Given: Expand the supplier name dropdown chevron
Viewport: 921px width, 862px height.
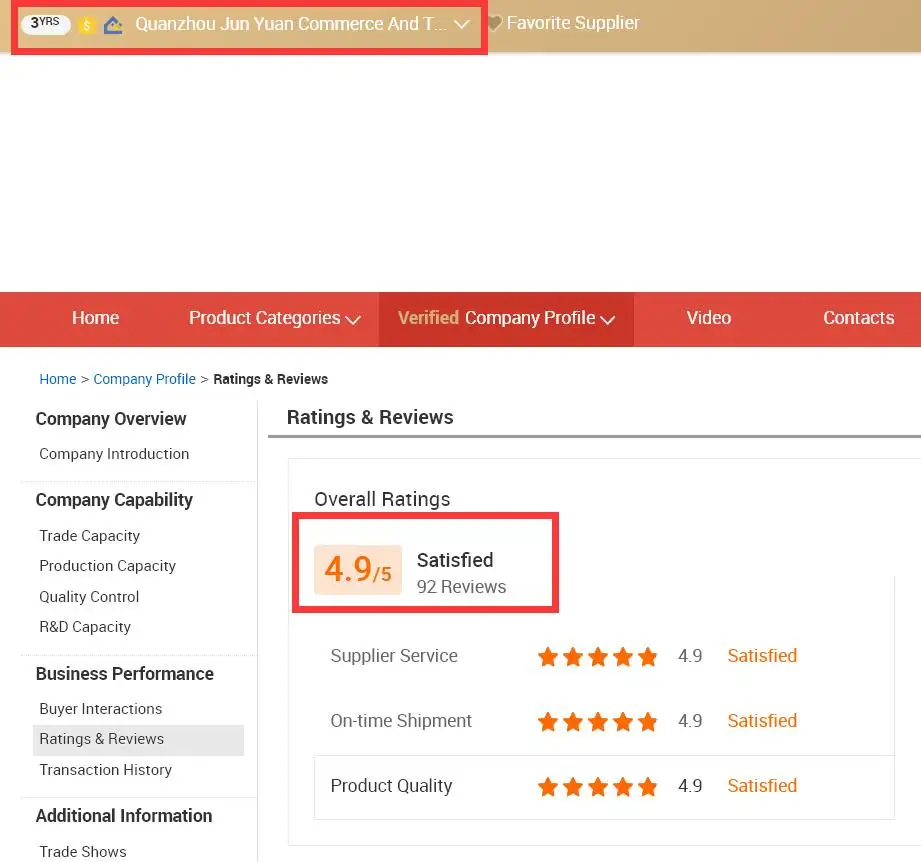Looking at the screenshot, I should click(460, 24).
